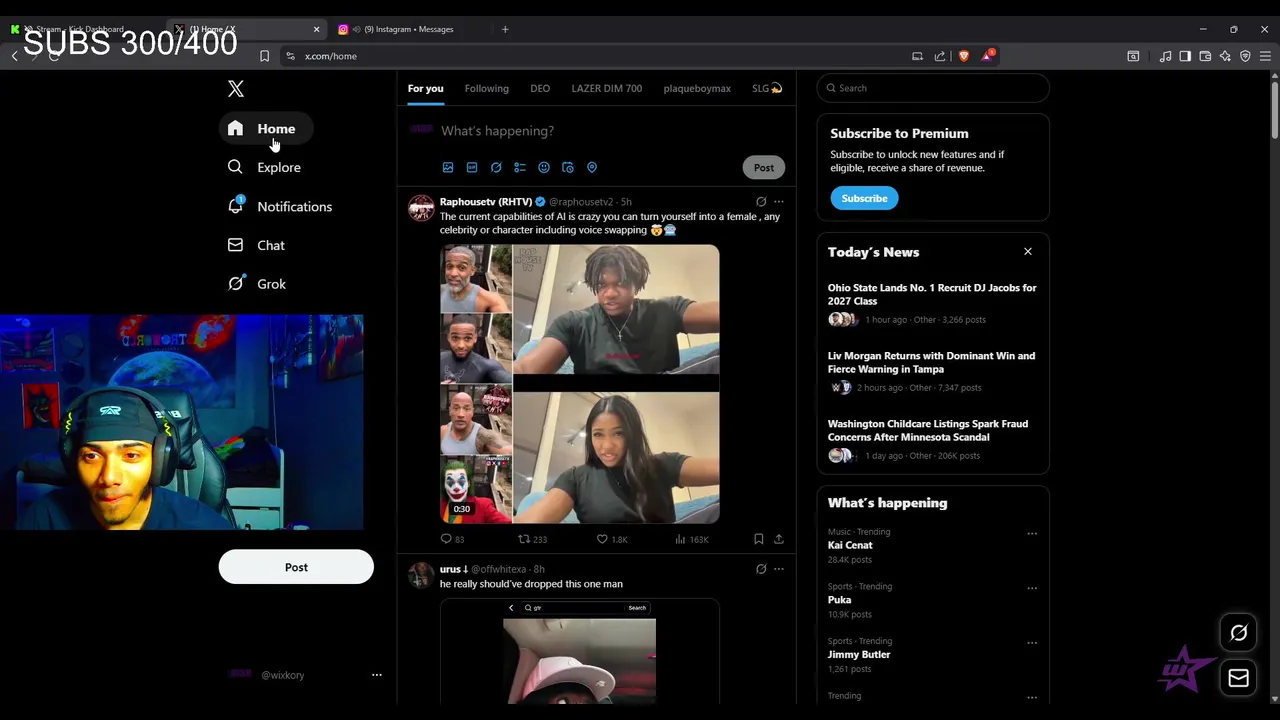Open the floating messages button
Viewport: 1280px width, 720px height.
(1239, 678)
